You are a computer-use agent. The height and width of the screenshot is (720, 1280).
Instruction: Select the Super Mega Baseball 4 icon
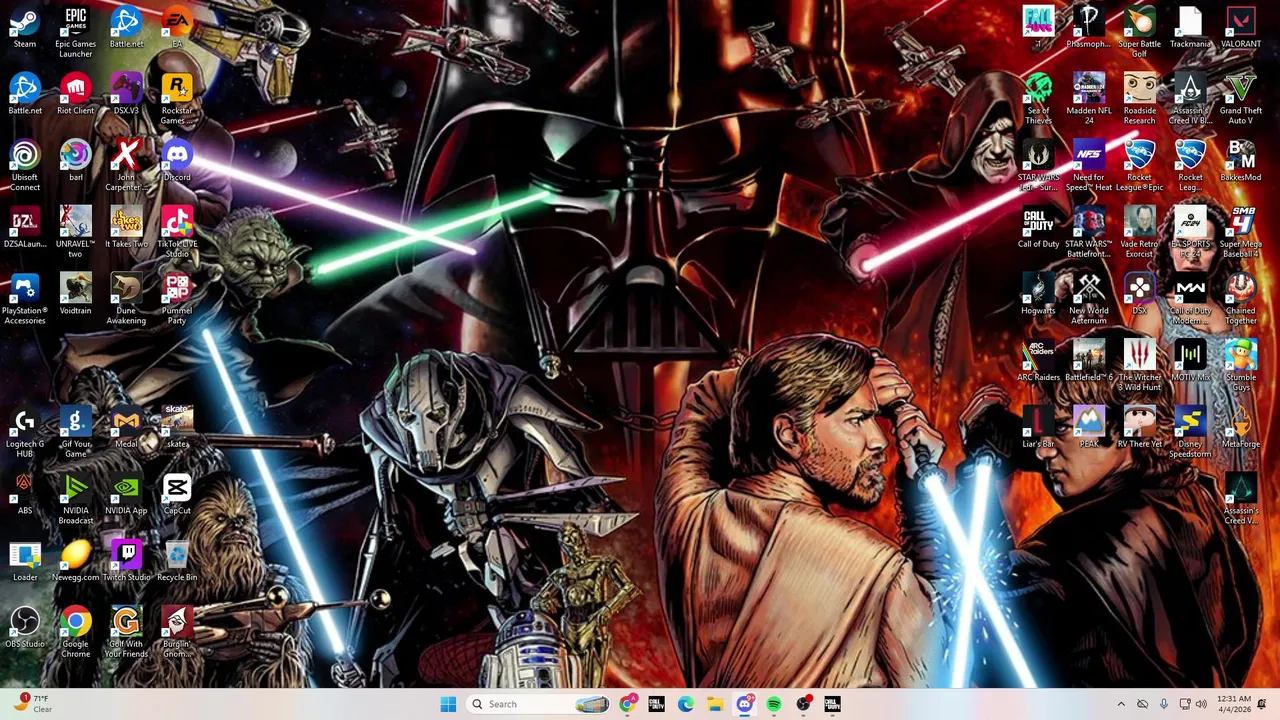1241,232
